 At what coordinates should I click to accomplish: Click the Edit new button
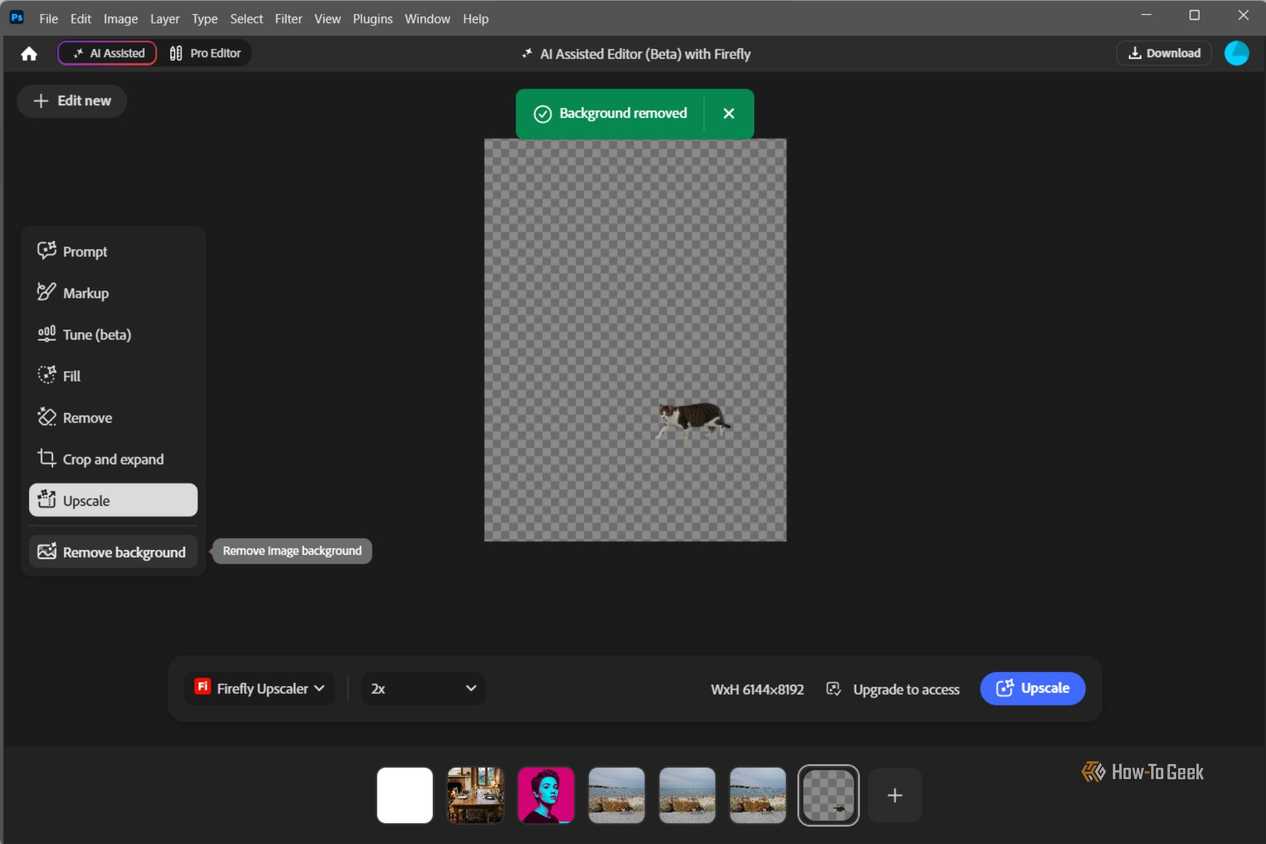coord(72,101)
